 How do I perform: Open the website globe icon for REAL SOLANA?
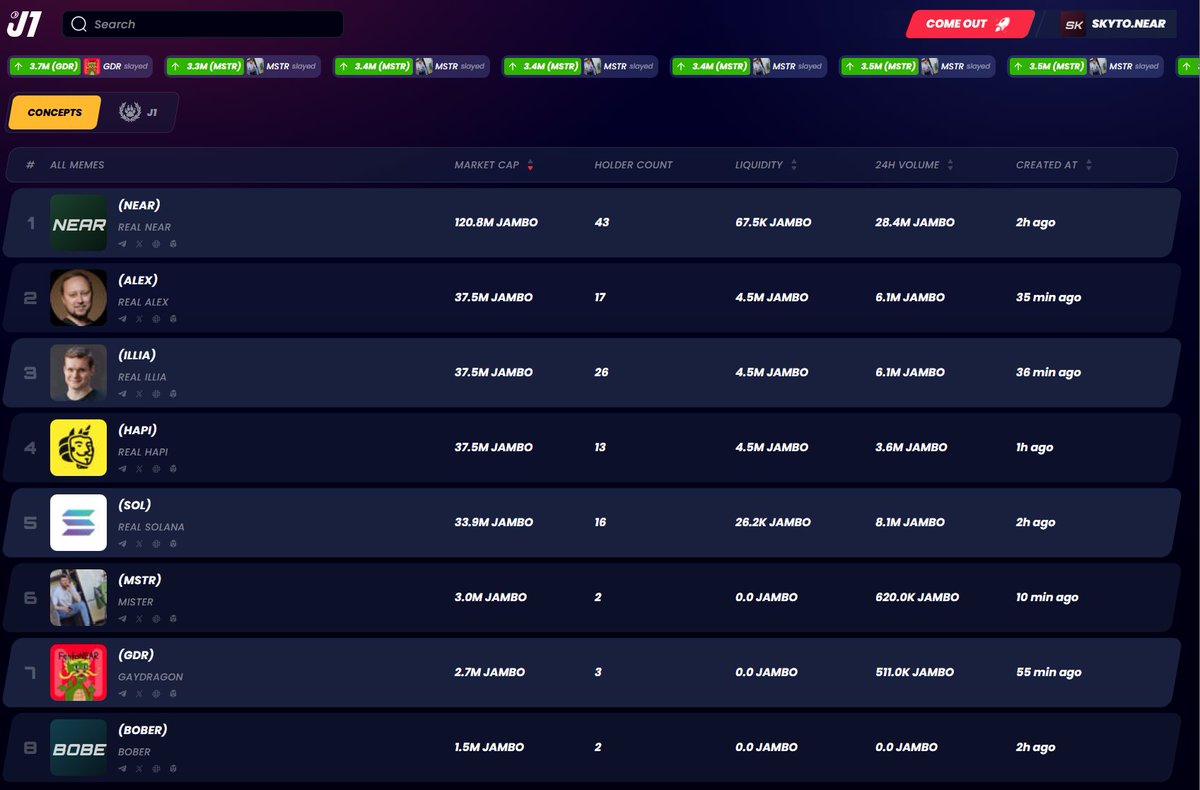tap(156, 544)
